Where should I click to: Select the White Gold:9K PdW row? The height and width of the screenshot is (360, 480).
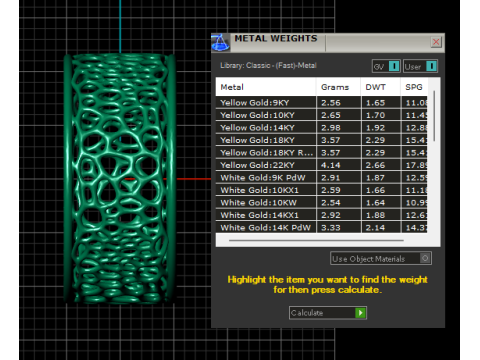point(322,178)
